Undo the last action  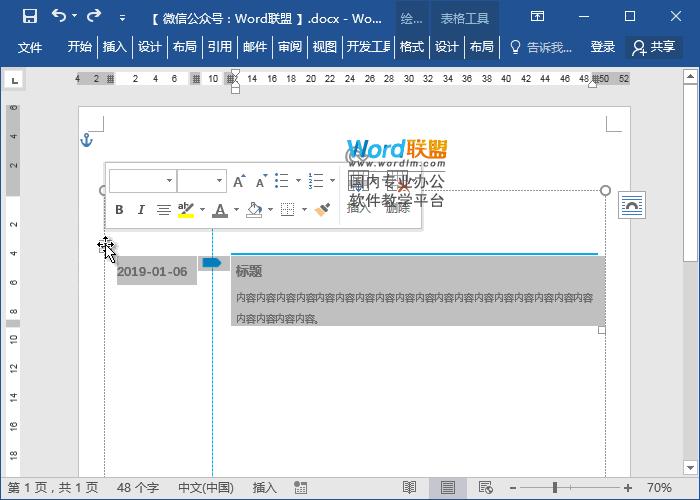tap(59, 16)
